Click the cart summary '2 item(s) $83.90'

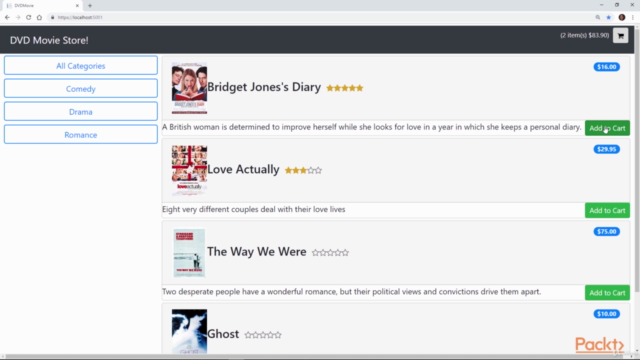tap(584, 36)
